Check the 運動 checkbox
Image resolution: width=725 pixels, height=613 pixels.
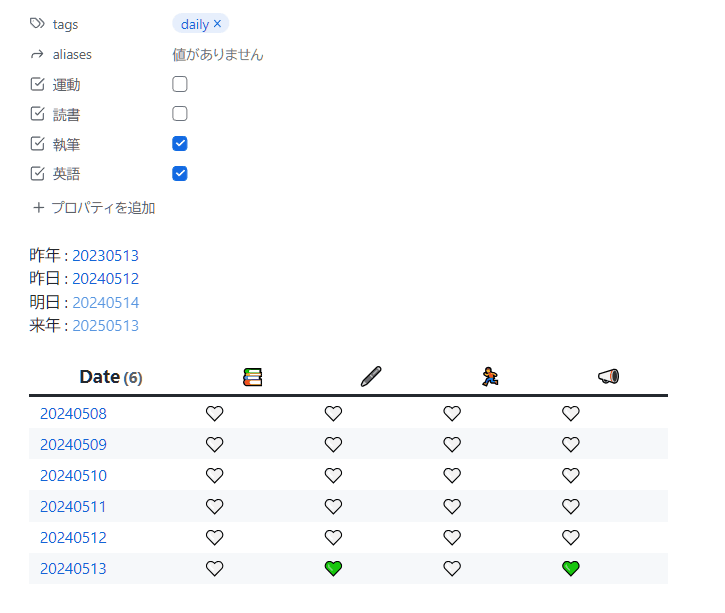[180, 85]
